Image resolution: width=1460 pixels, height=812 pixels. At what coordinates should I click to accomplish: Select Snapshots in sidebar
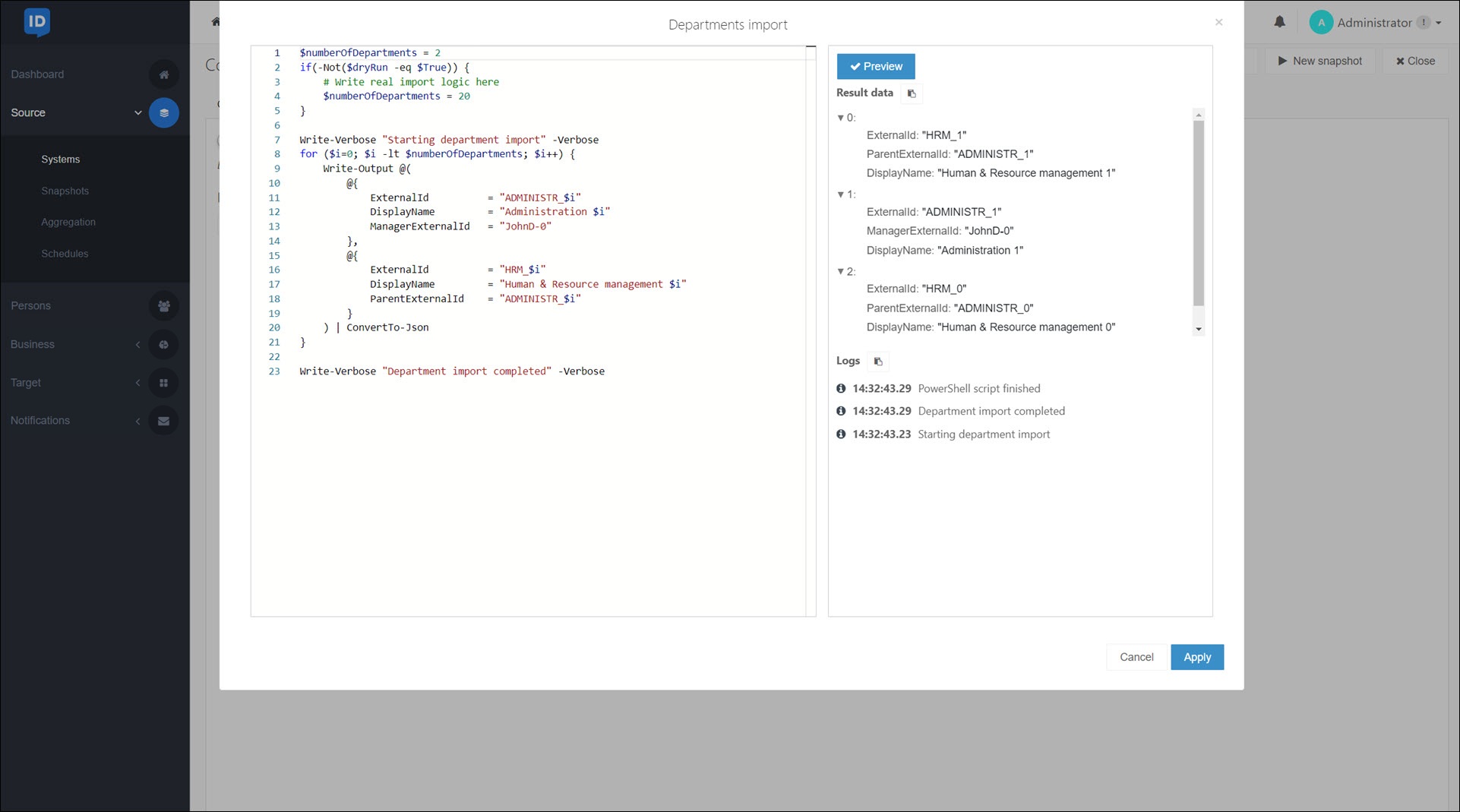point(65,191)
